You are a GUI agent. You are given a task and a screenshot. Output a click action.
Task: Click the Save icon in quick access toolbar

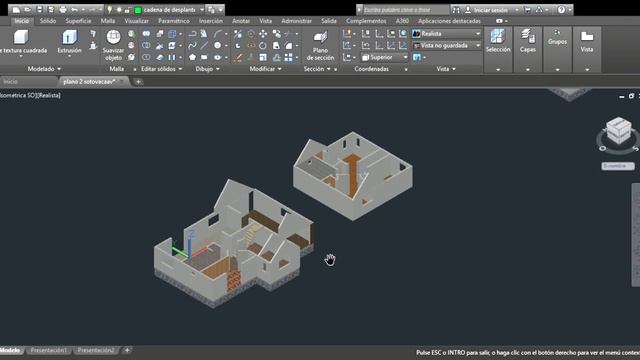tap(40, 9)
